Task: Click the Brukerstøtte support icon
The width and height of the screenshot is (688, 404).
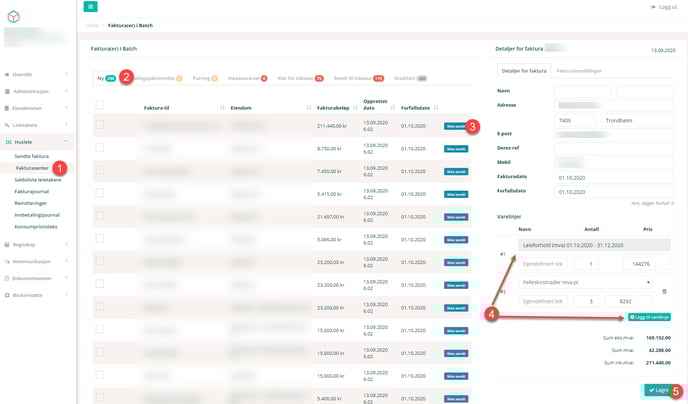Action: pos(7,295)
